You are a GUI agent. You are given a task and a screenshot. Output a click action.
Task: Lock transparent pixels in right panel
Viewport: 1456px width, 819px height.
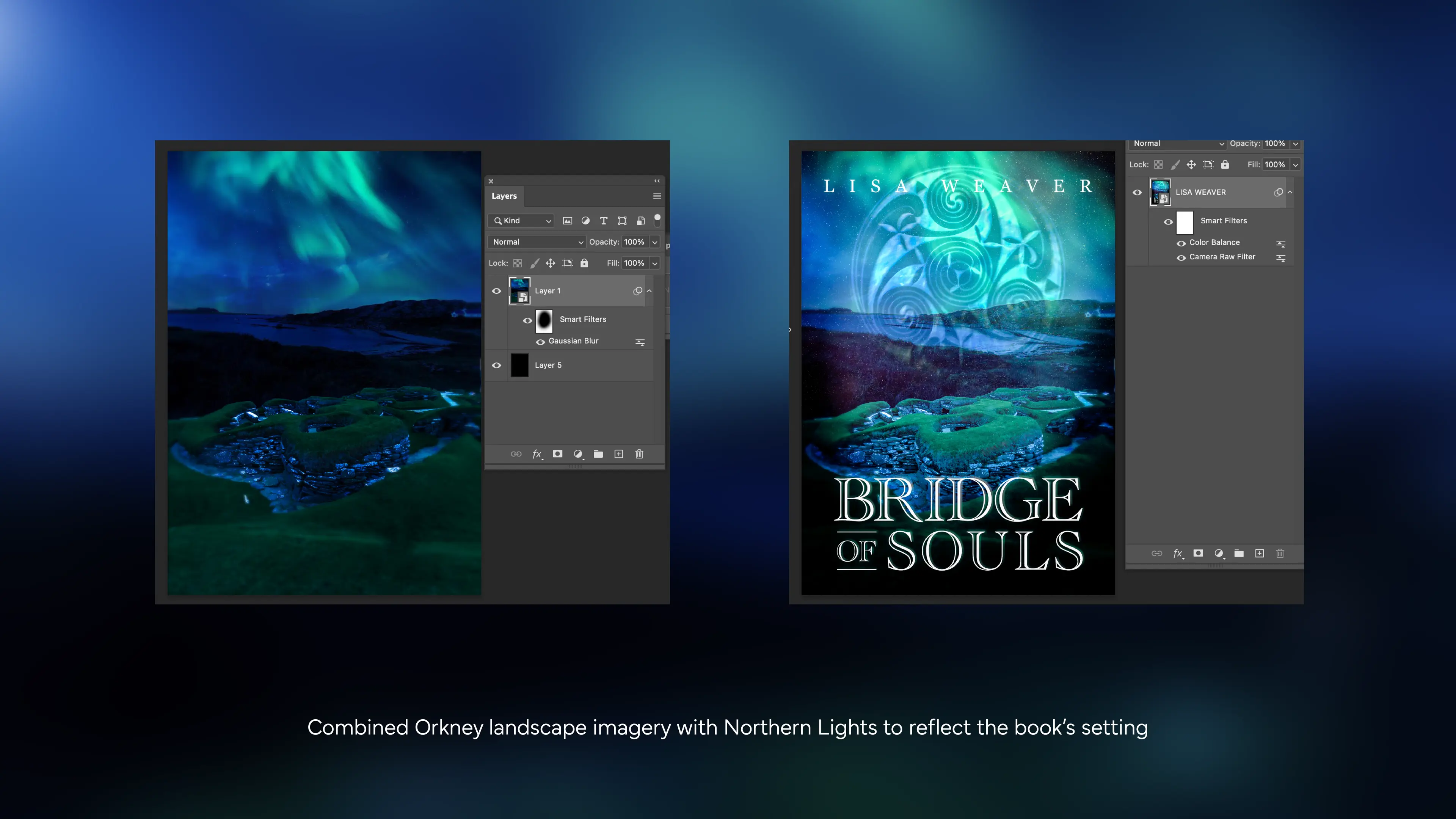pos(1159,165)
